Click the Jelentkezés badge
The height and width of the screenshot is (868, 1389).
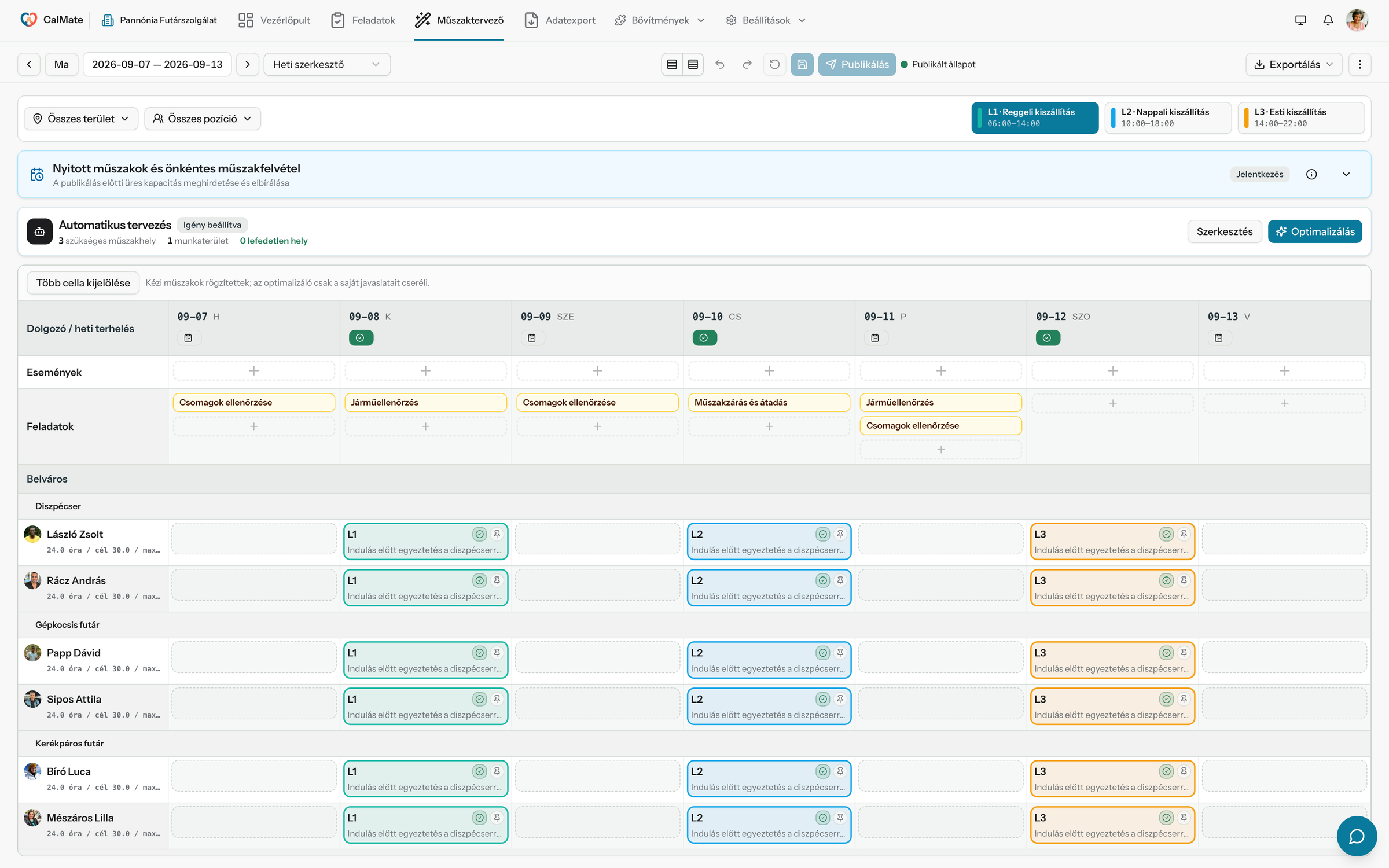point(1260,174)
